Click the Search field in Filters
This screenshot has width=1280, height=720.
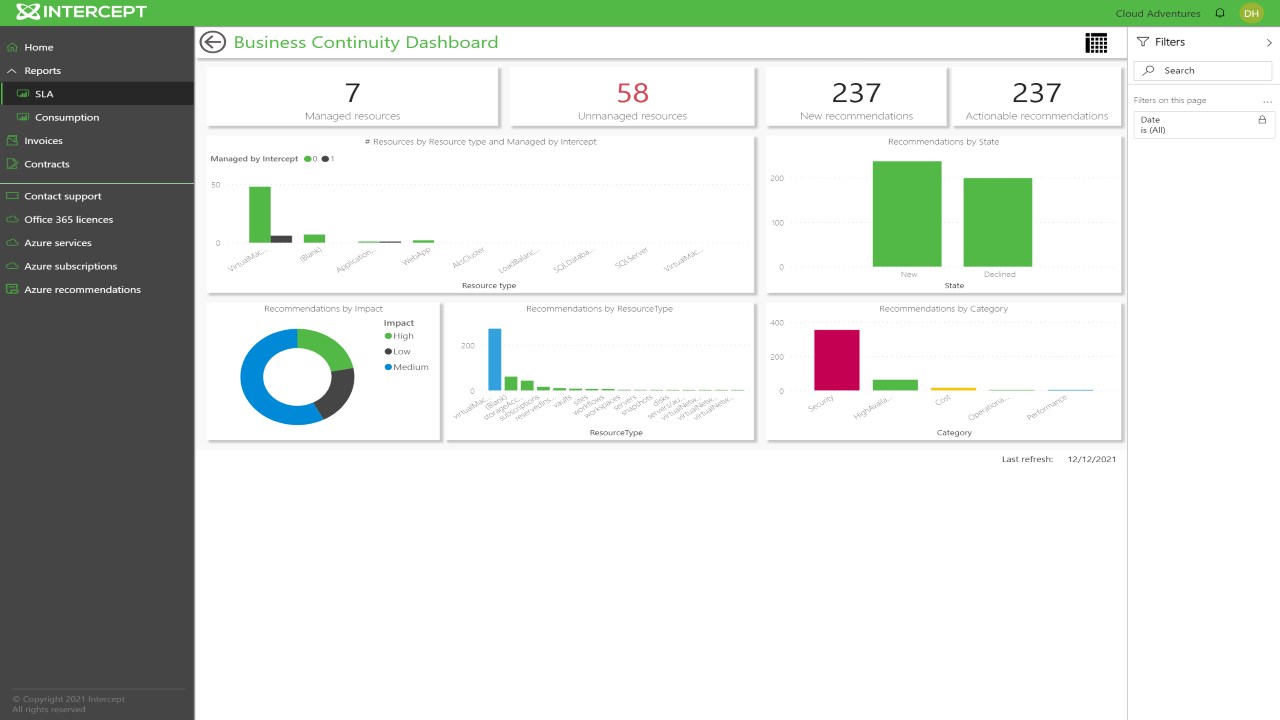(1203, 70)
